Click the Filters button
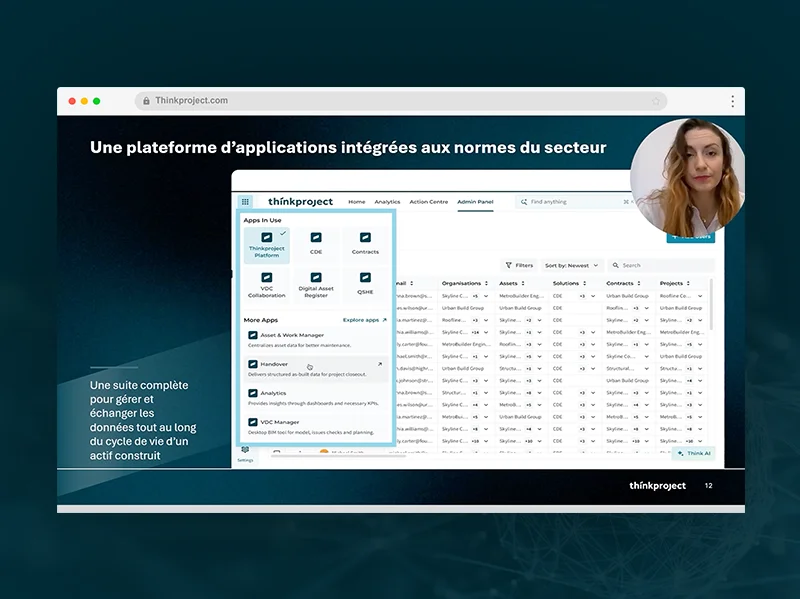800x599 pixels. click(519, 265)
